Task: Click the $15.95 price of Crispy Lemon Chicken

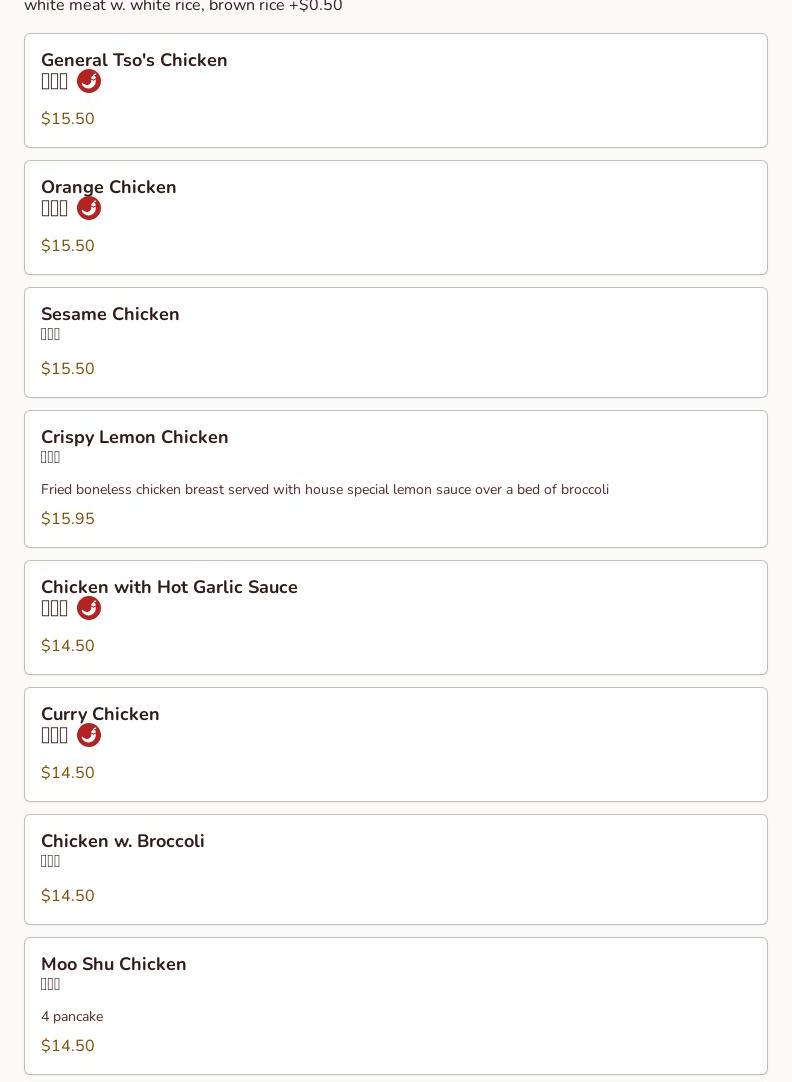Action: tap(68, 519)
